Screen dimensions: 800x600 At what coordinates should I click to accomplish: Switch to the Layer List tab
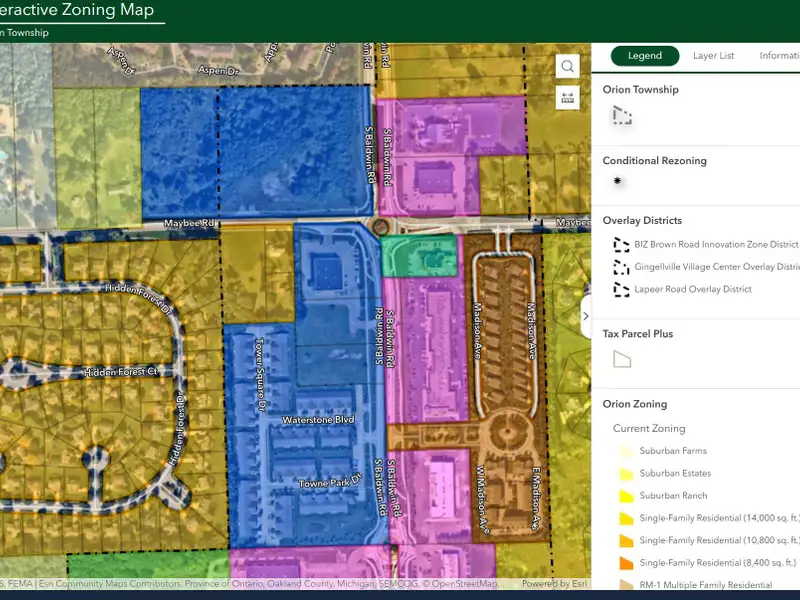(x=713, y=56)
